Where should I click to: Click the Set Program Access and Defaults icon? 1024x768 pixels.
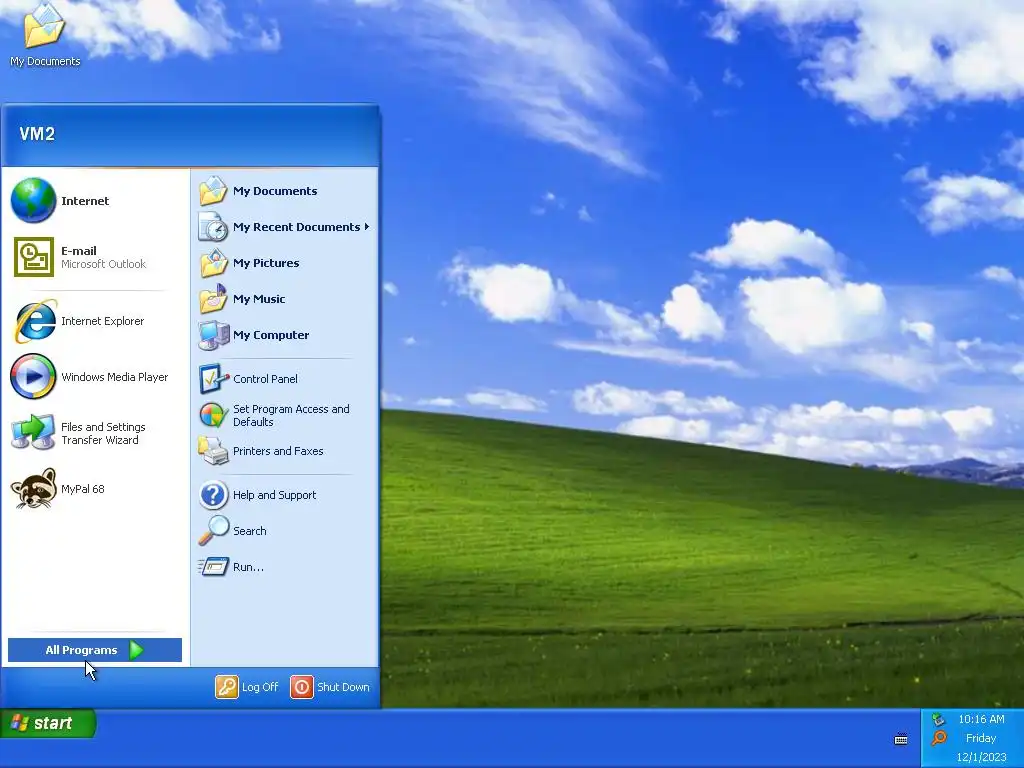(214, 415)
